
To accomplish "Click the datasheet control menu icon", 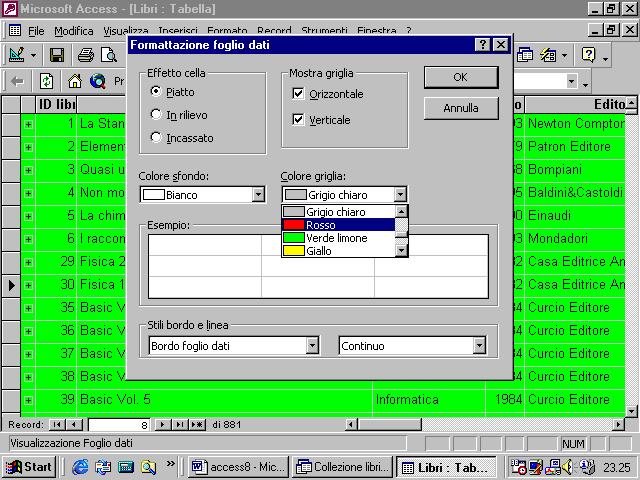I will pyautogui.click(x=15, y=30).
